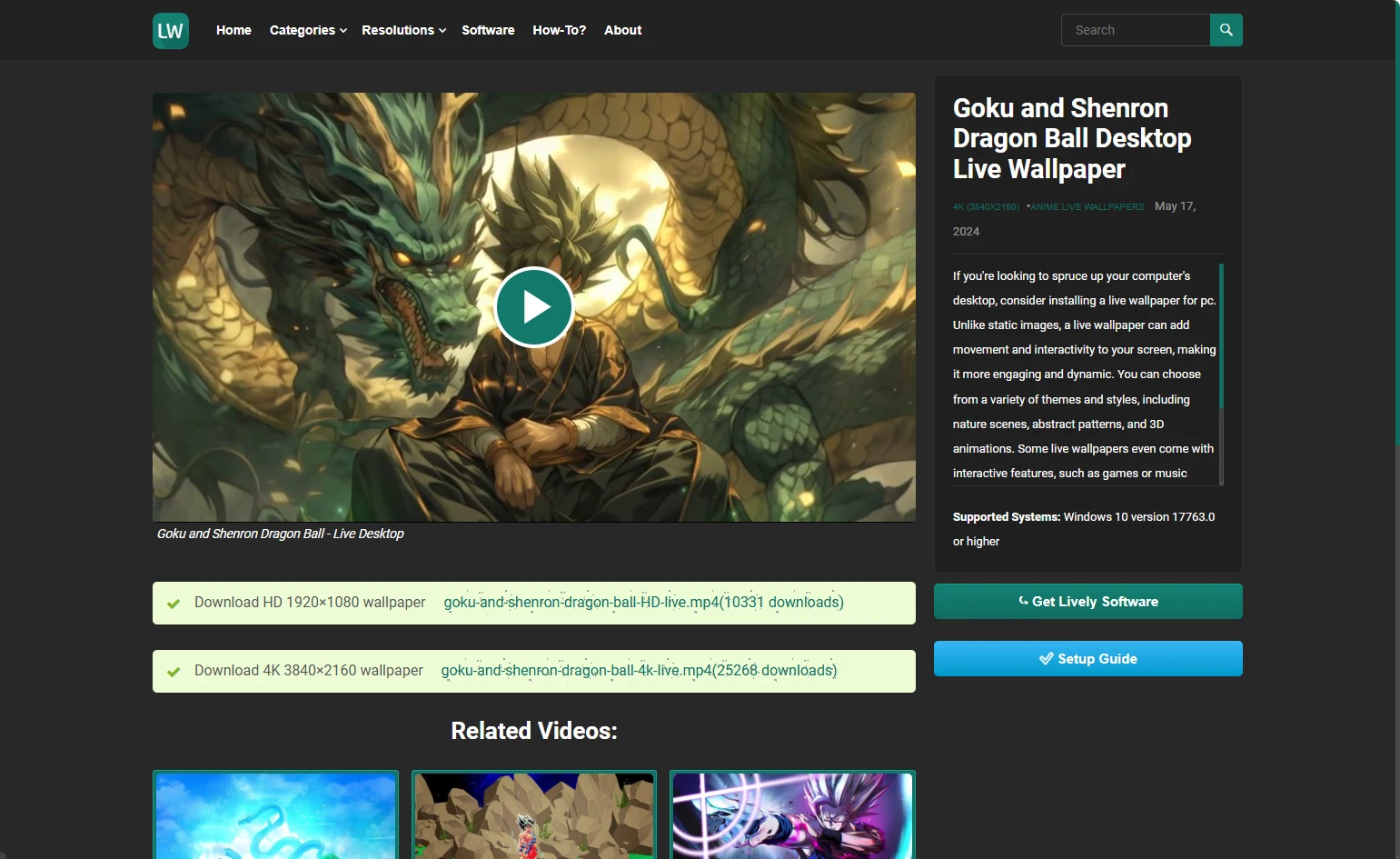Click the 4K (3840X2160) category tag

click(986, 207)
